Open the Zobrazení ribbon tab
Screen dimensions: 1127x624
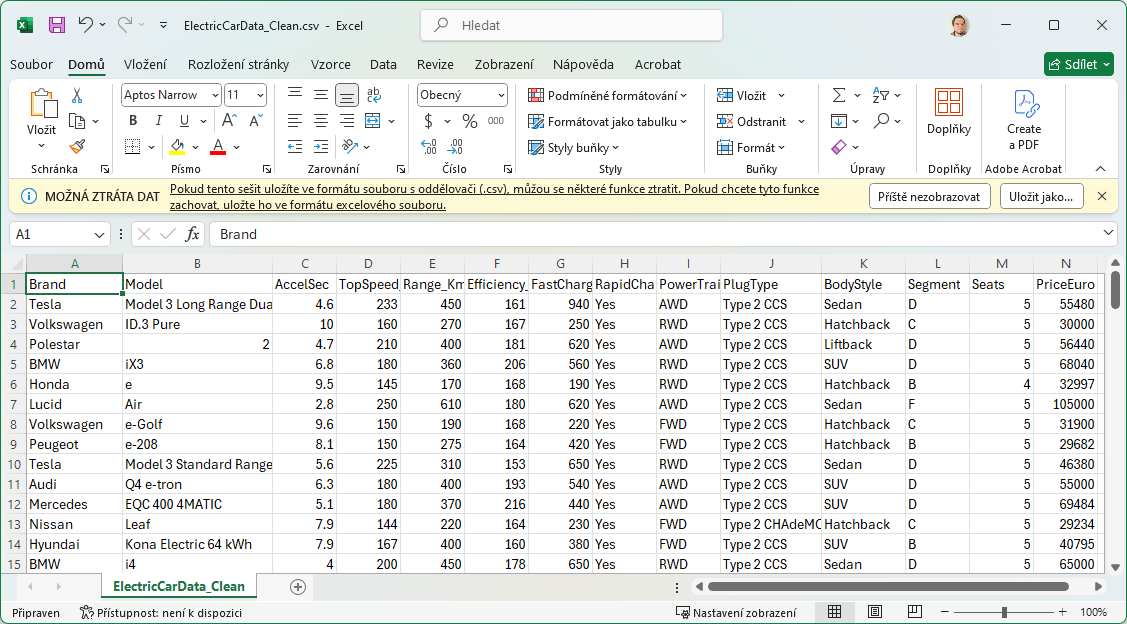point(504,64)
